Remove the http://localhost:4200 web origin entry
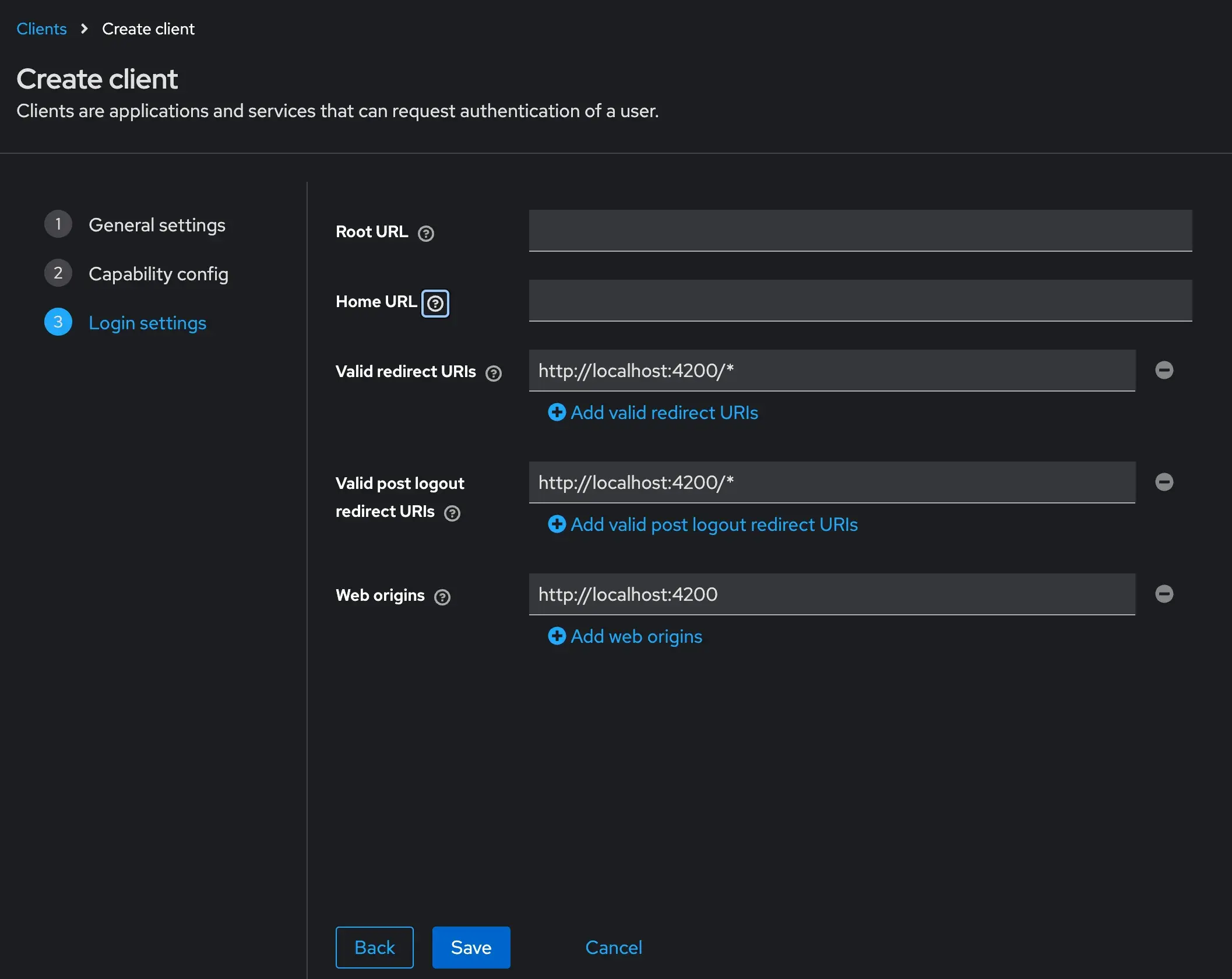Viewport: 1232px width, 979px height. pos(1164,594)
